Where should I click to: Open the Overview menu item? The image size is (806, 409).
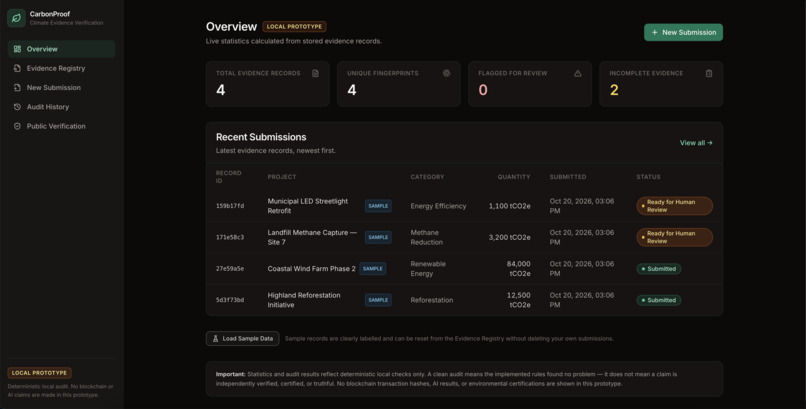[x=61, y=49]
